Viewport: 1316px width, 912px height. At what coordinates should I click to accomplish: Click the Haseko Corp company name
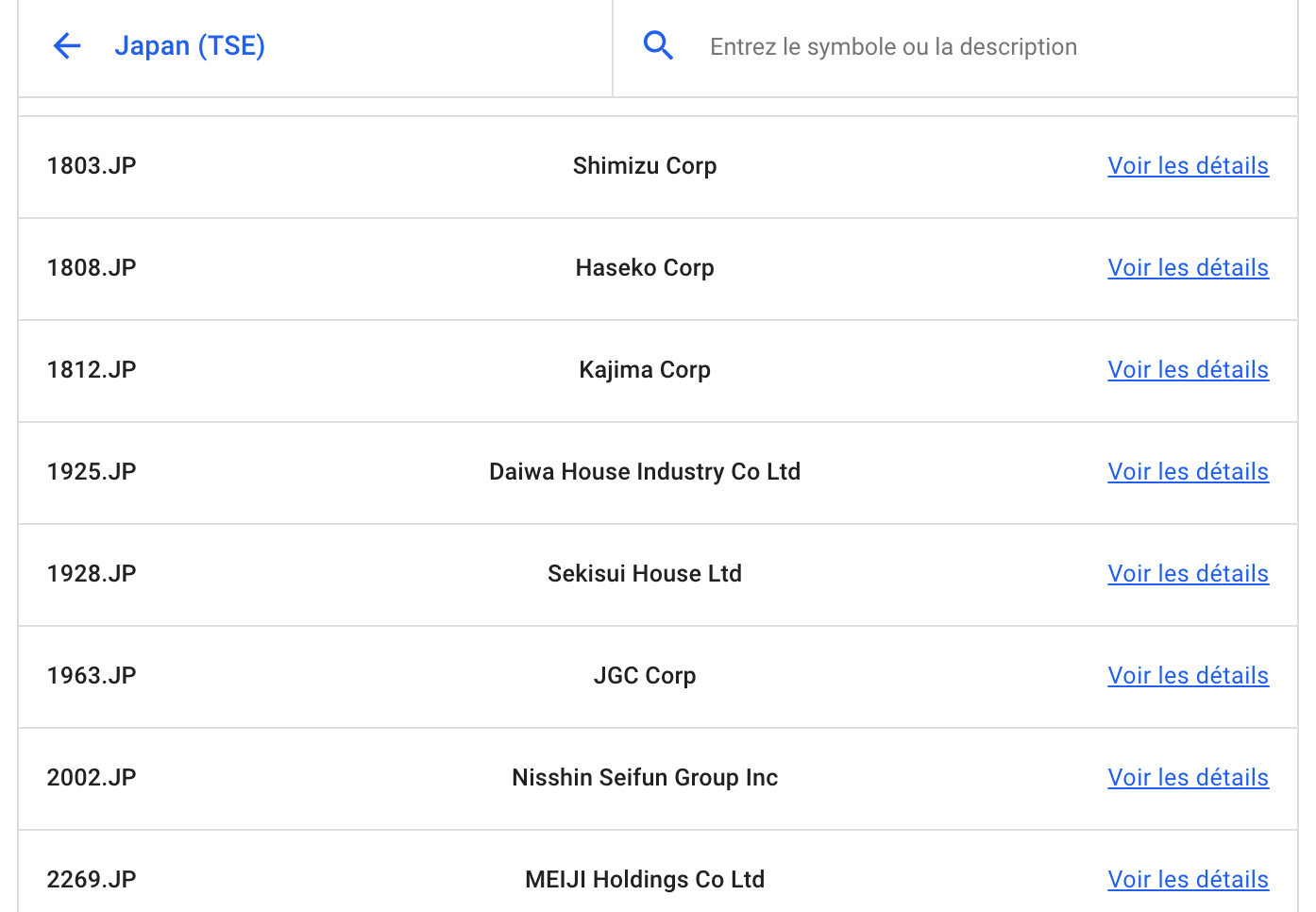(645, 268)
